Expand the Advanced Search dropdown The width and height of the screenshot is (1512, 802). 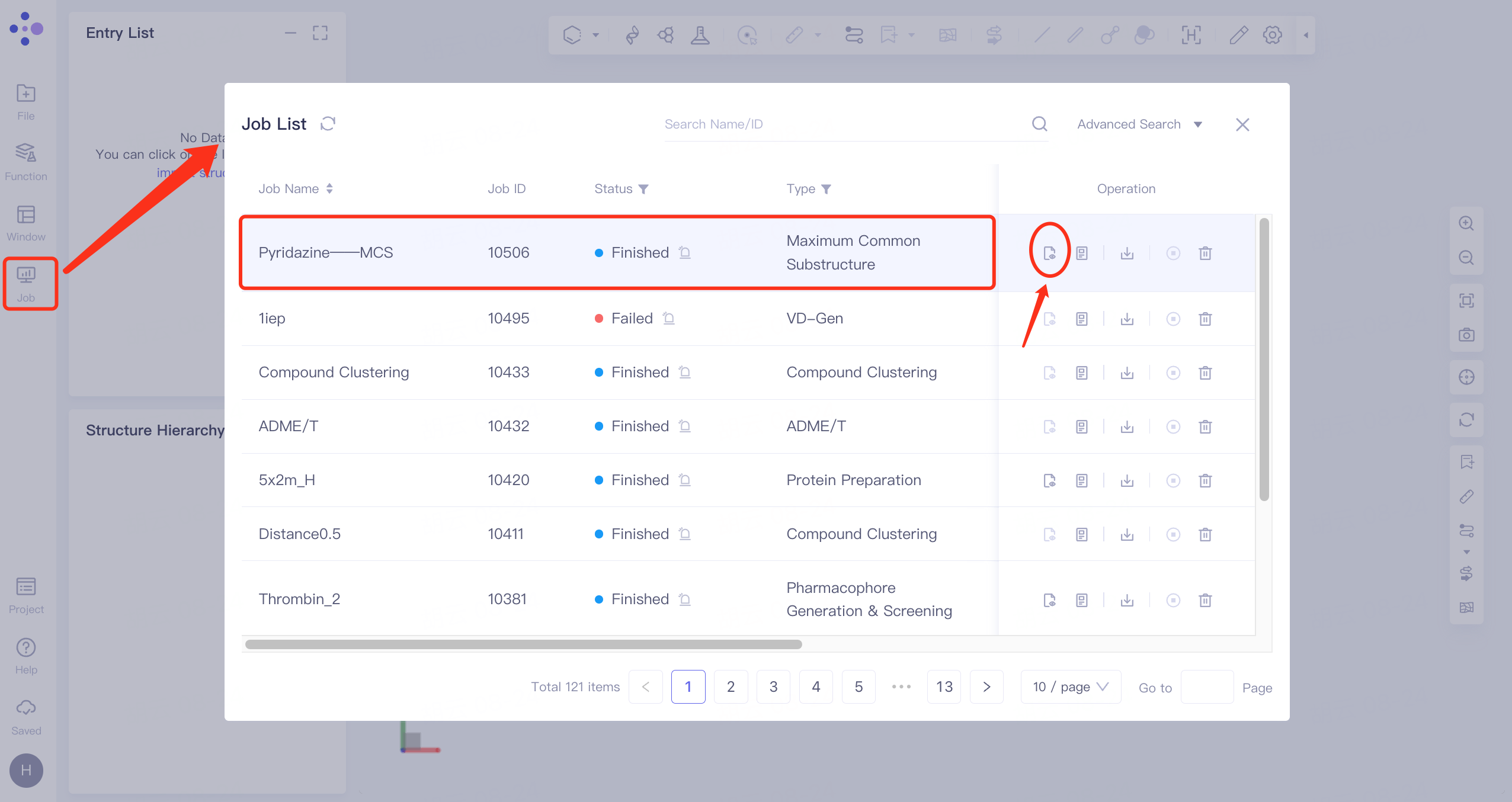click(1139, 124)
